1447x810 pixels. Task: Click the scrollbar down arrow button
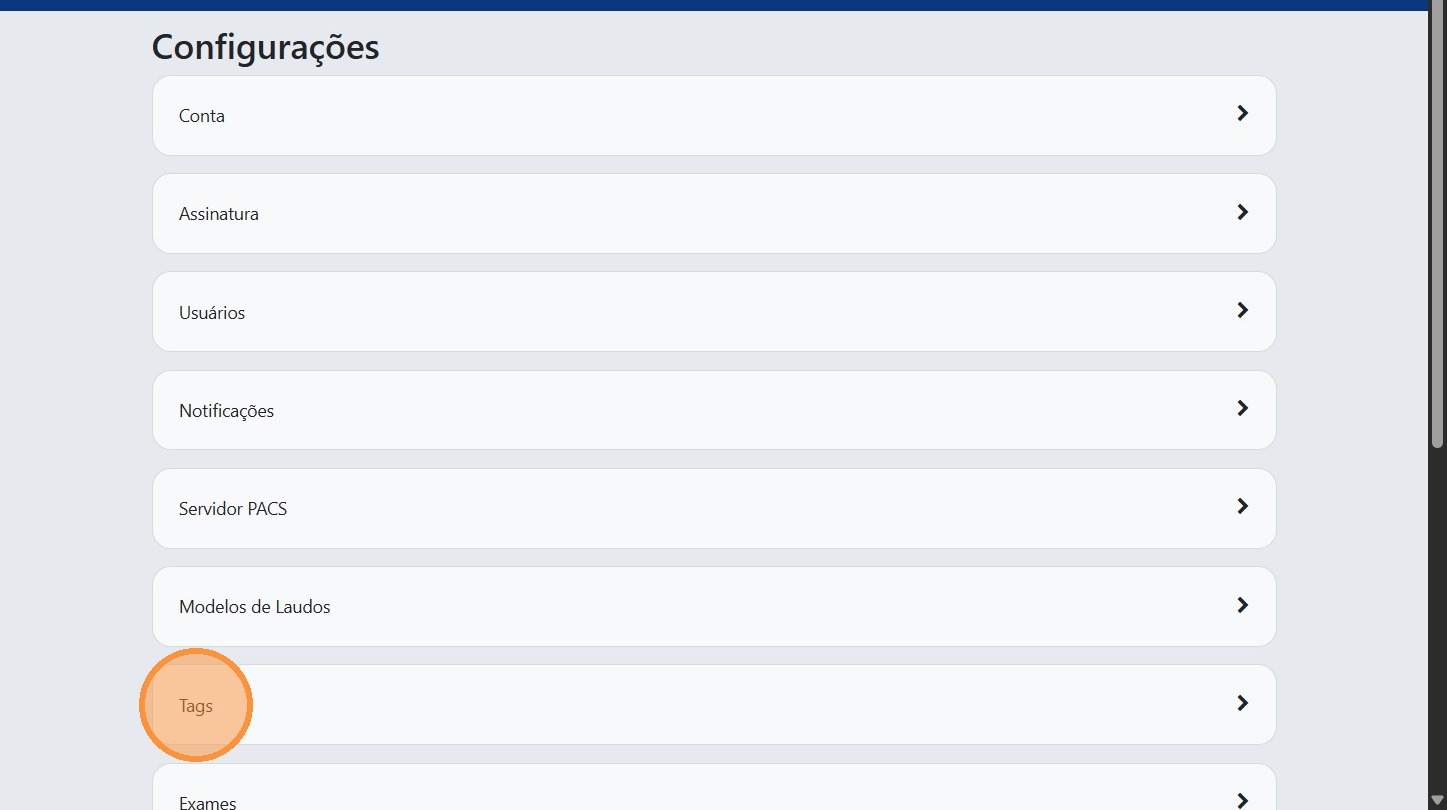pyautogui.click(x=1438, y=800)
